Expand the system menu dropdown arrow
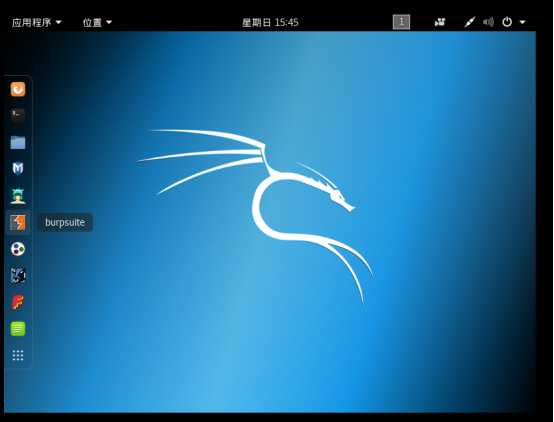 (x=522, y=22)
